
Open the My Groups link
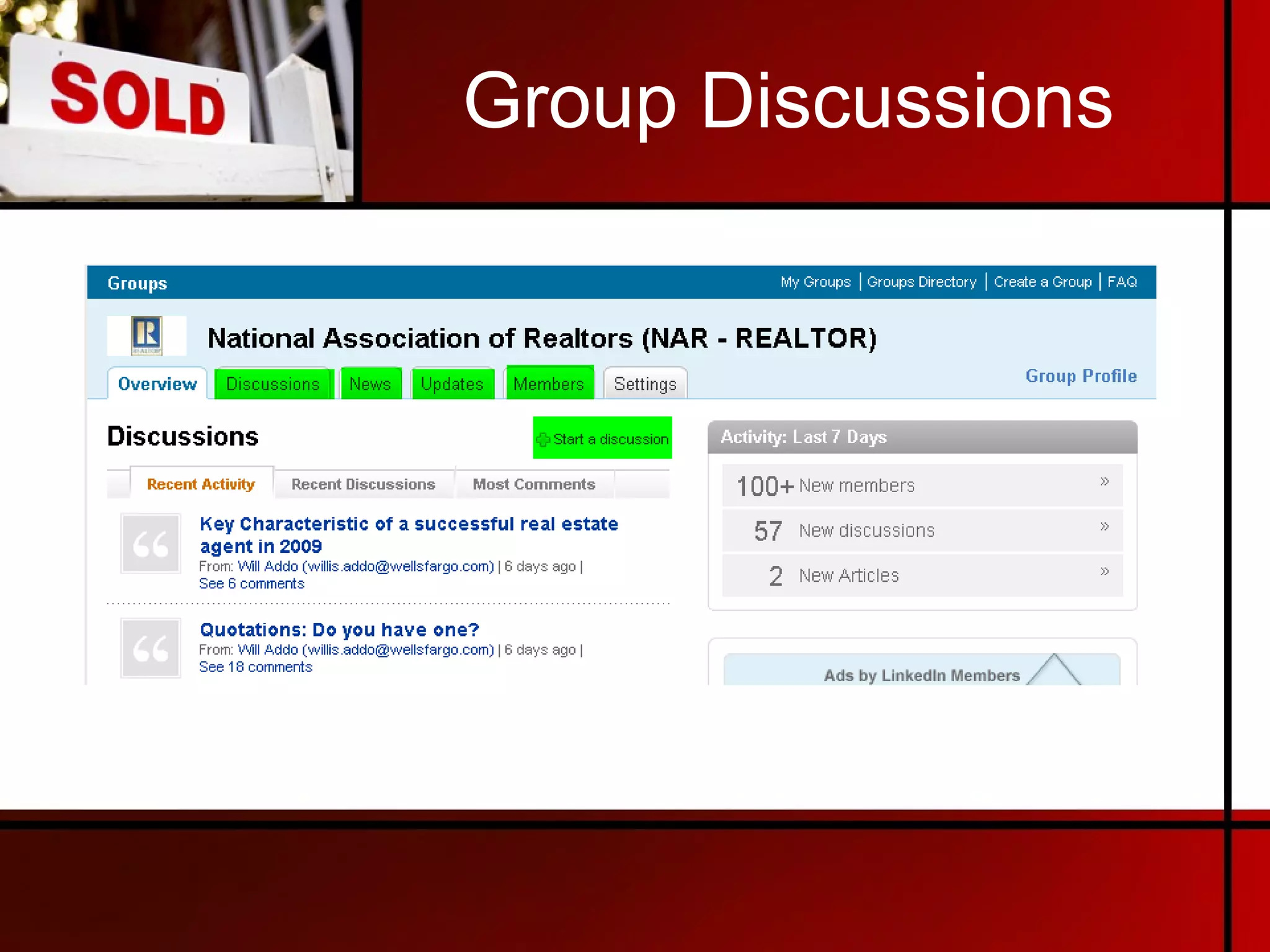pyautogui.click(x=815, y=282)
